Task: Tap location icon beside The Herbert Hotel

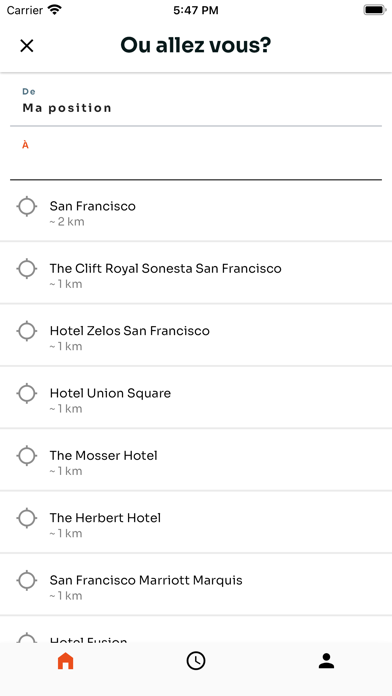Action: [x=27, y=518]
